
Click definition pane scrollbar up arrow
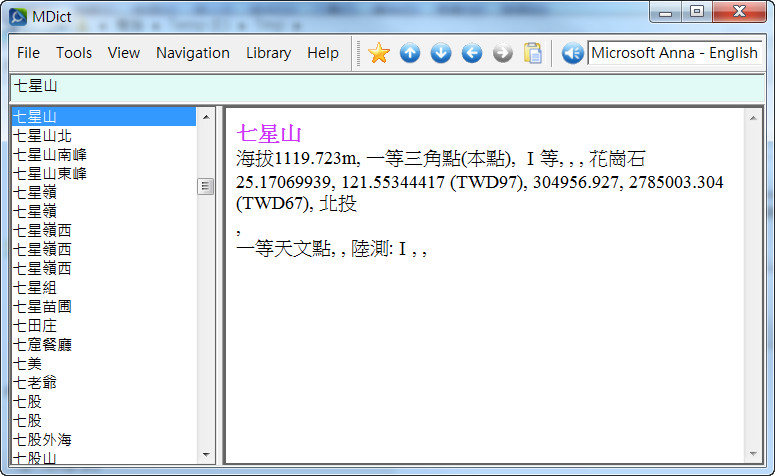(x=753, y=118)
